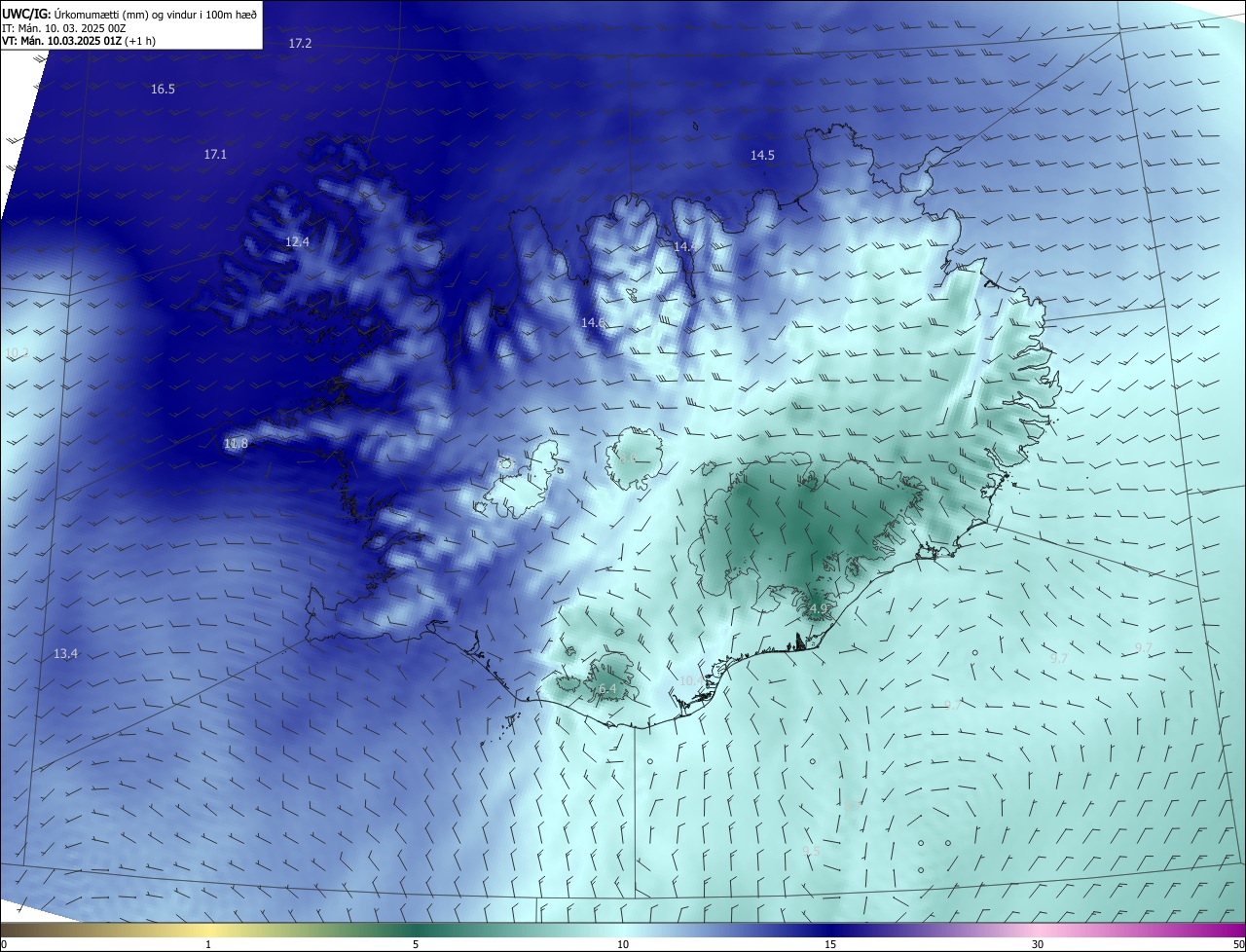Click the 17.2 value on the map
Viewport: 1246px width, 952px height.
[300, 44]
